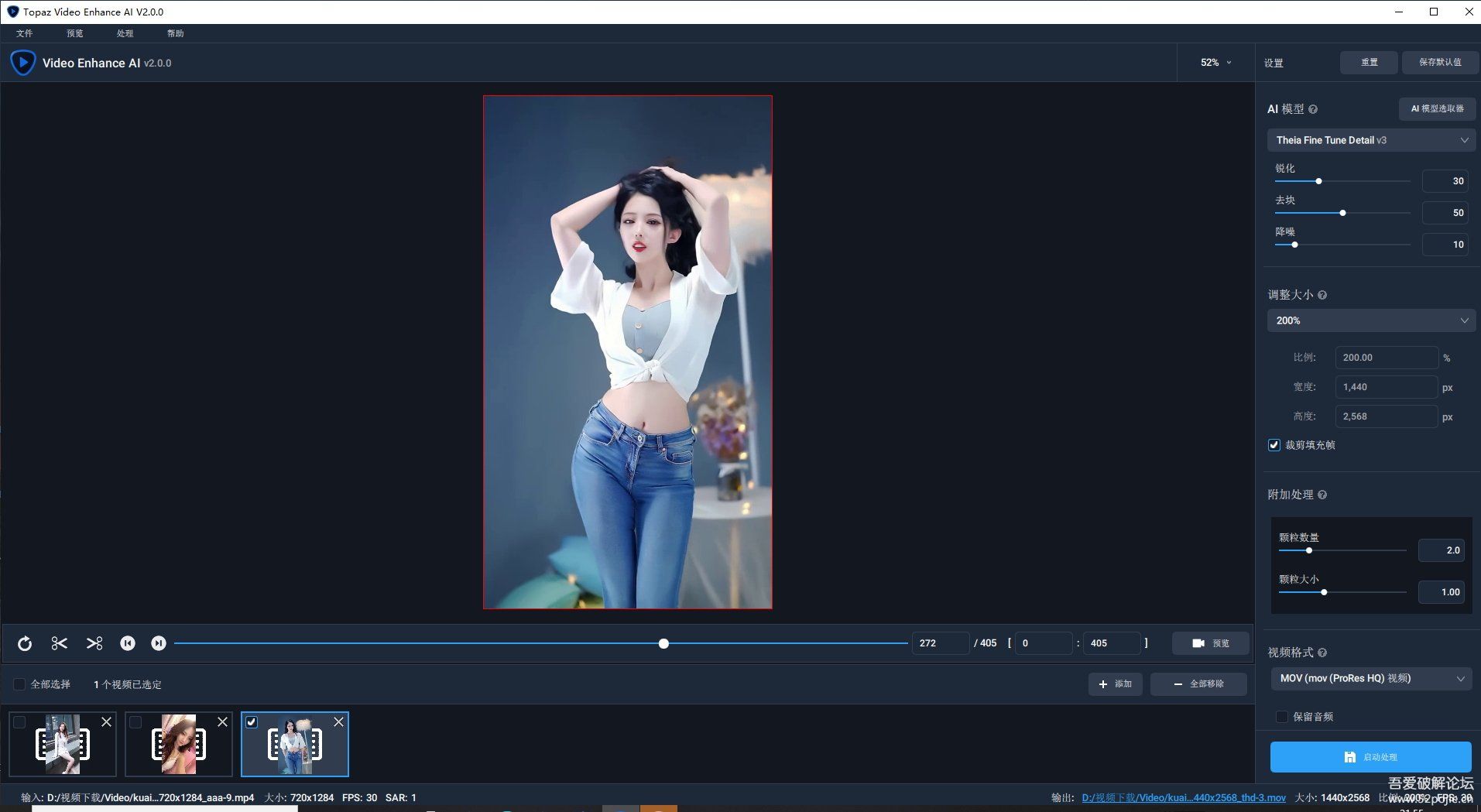1481x812 pixels.
Task: Open the Theia Fine Tune Detail model dropdown
Action: 1370,140
